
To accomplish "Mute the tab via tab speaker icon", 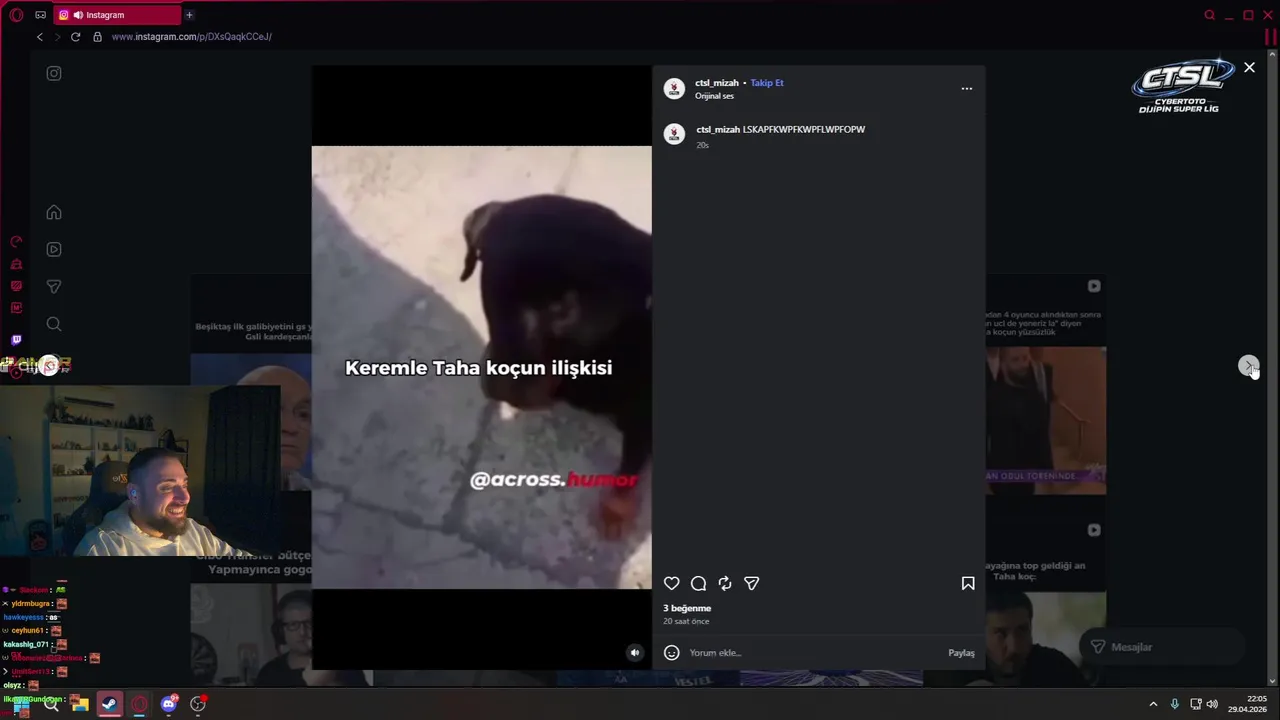I will click(x=78, y=15).
